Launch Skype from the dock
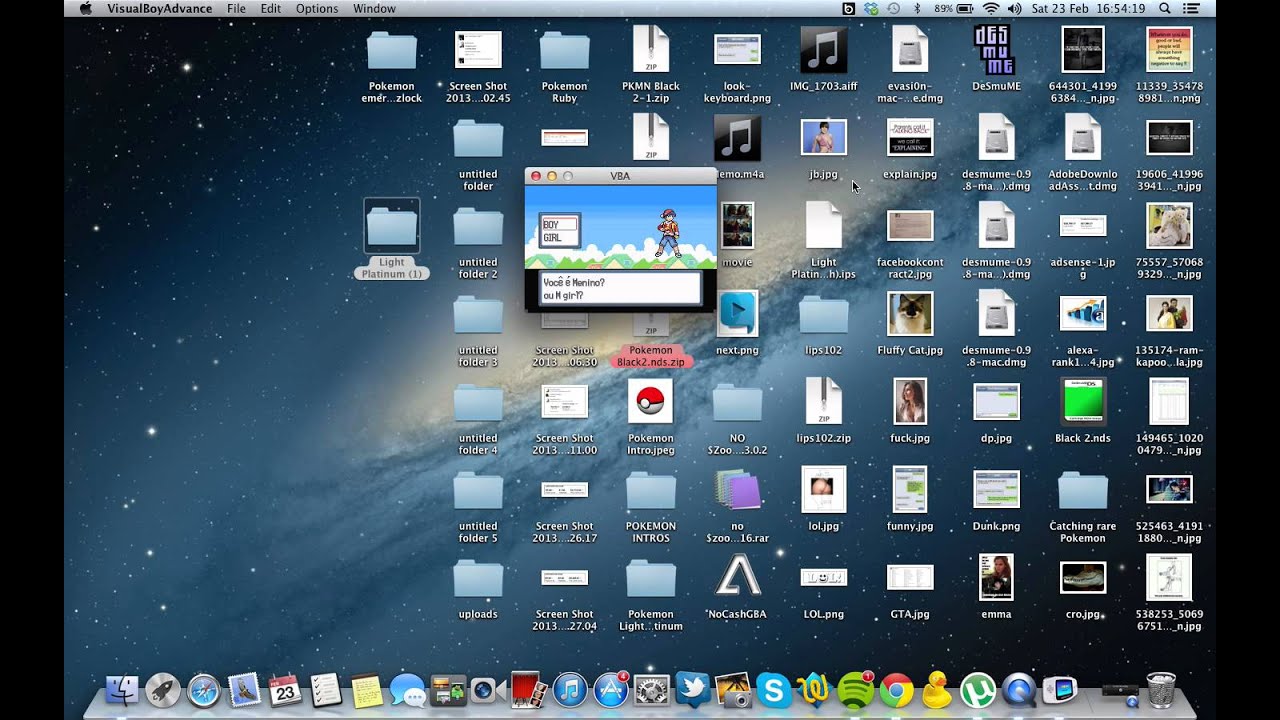The height and width of the screenshot is (720, 1280). (774, 690)
